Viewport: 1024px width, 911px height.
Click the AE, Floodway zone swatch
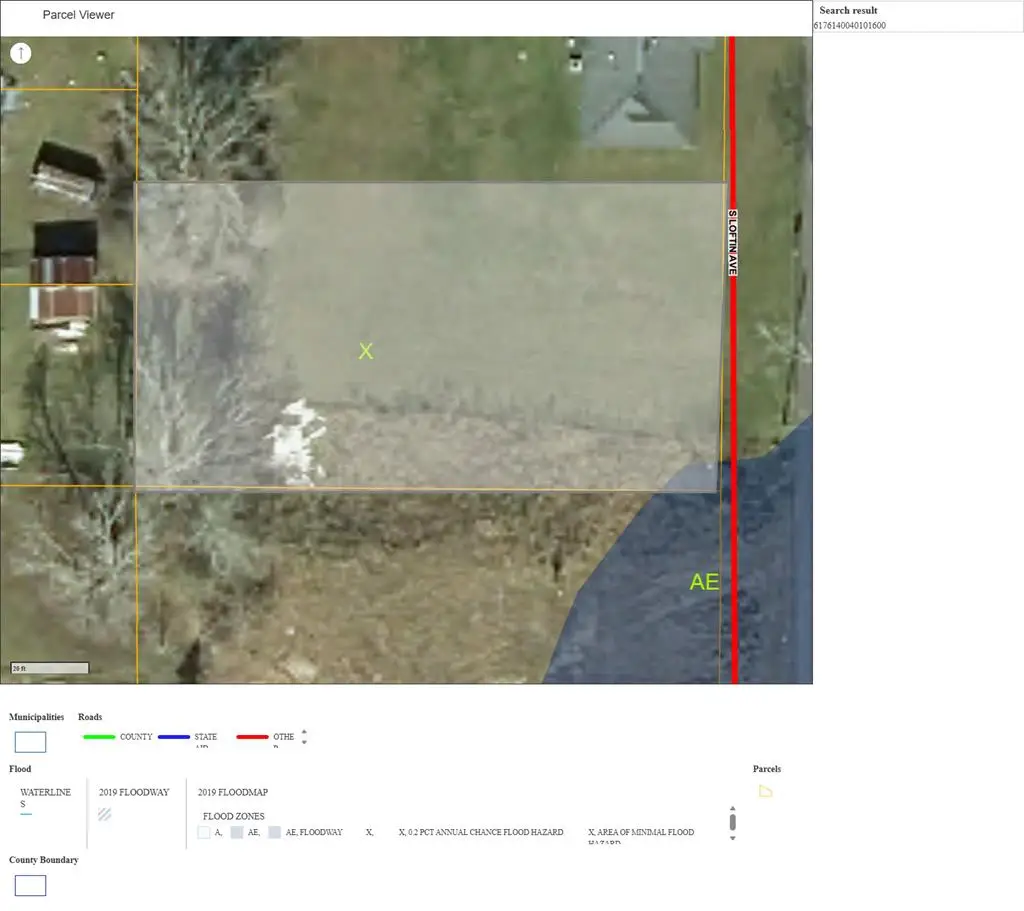(274, 832)
